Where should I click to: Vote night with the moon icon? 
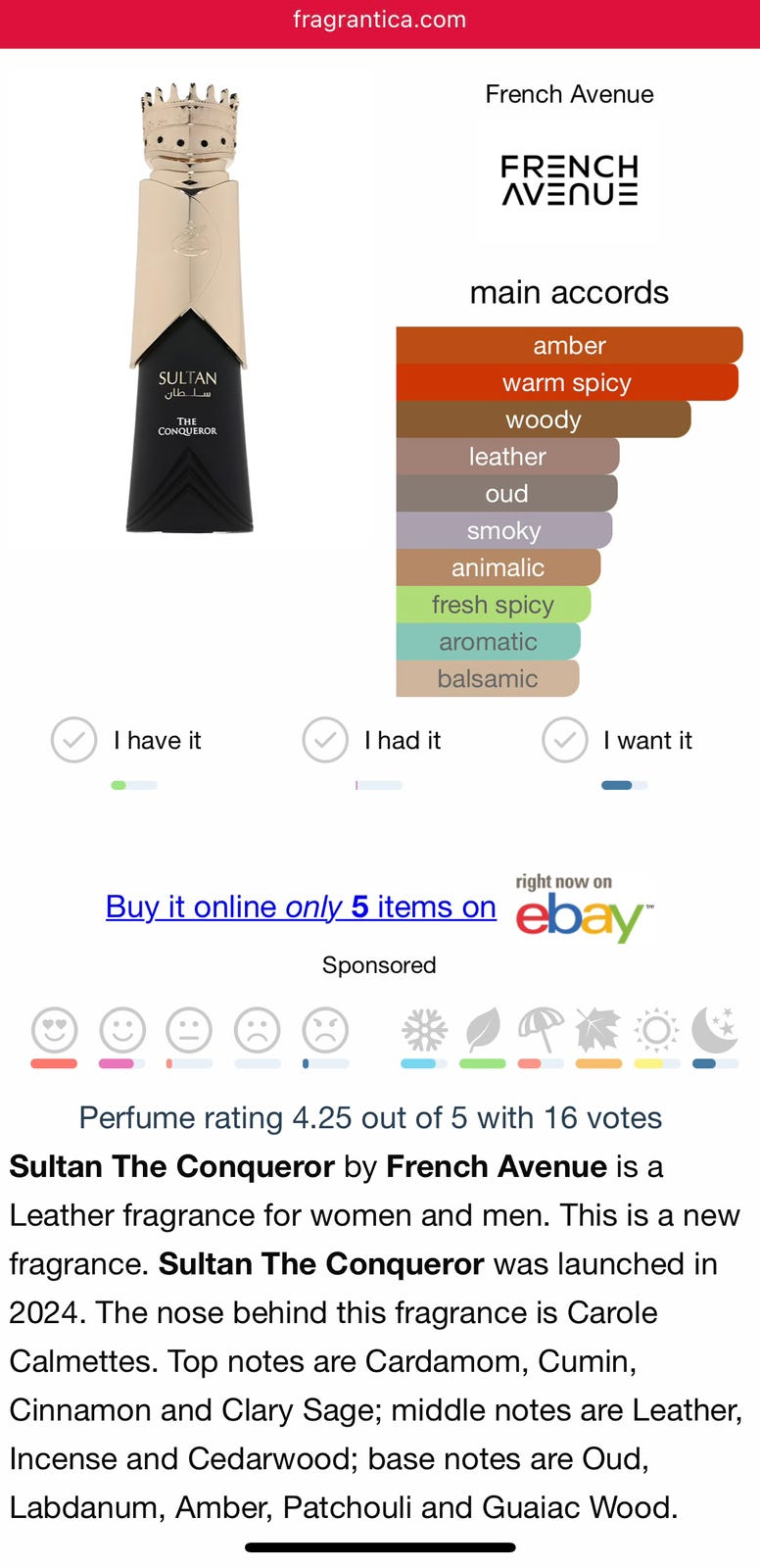715,1031
